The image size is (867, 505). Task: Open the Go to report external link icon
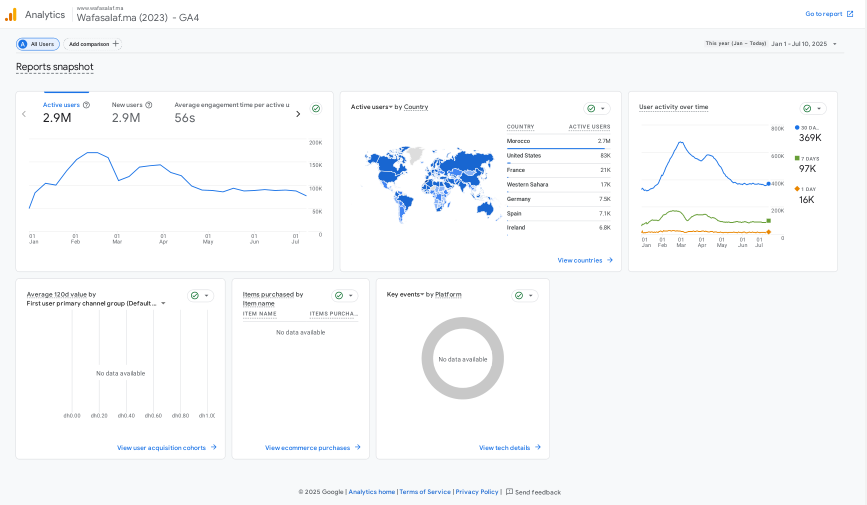[x=850, y=14]
